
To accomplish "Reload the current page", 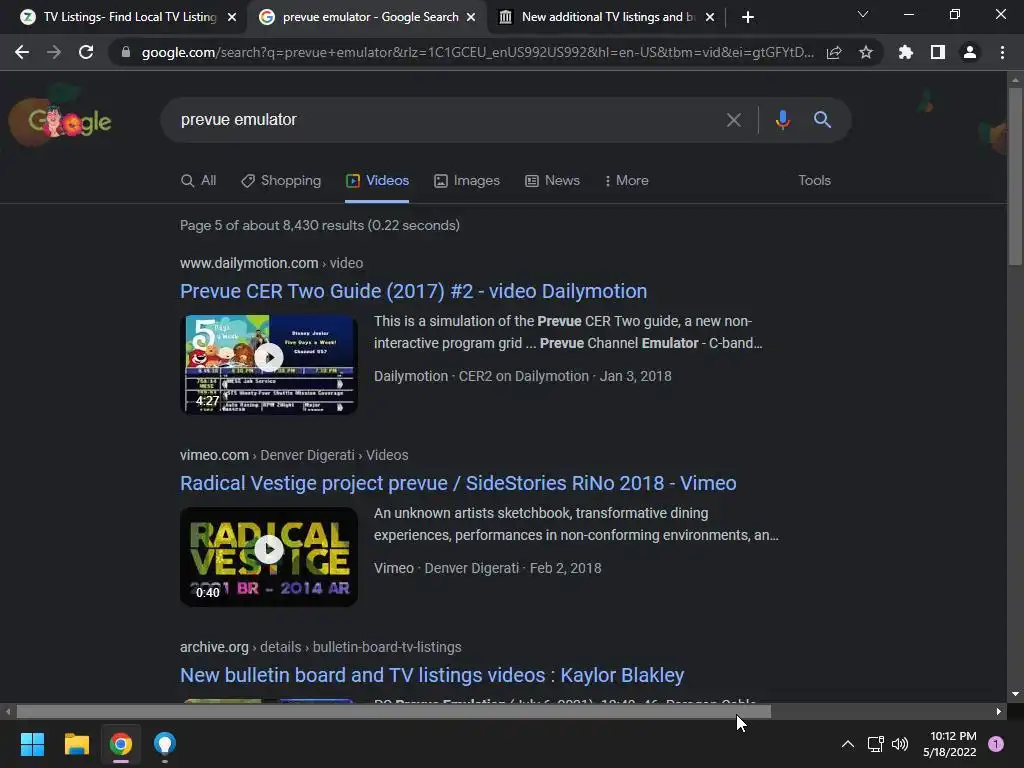I will 86,52.
